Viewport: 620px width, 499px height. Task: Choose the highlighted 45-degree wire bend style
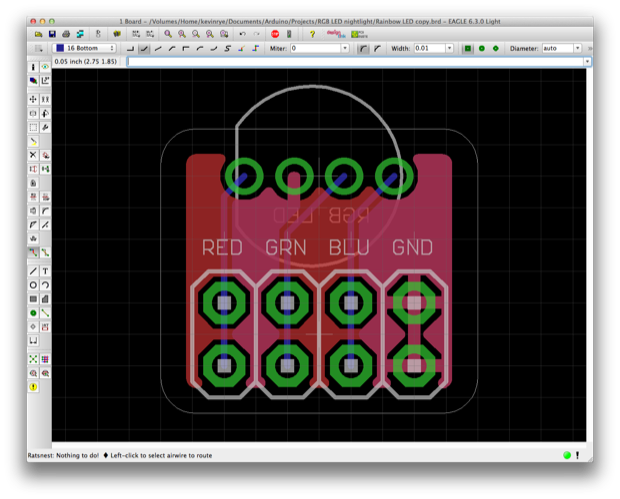pyautogui.click(x=144, y=49)
